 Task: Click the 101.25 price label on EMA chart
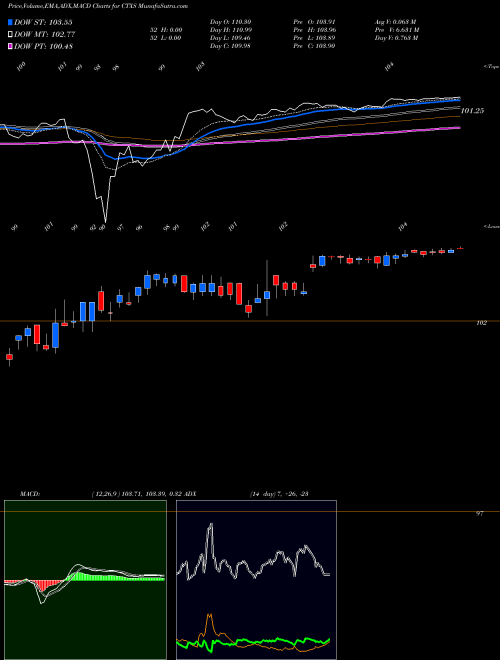pyautogui.click(x=473, y=111)
